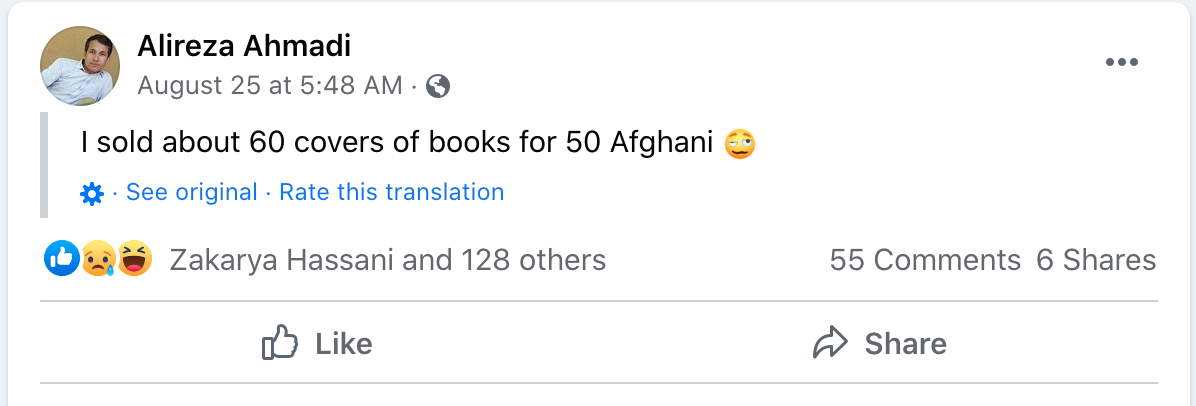Show the 6 Shares list
1196x406 pixels.
[1096, 261]
